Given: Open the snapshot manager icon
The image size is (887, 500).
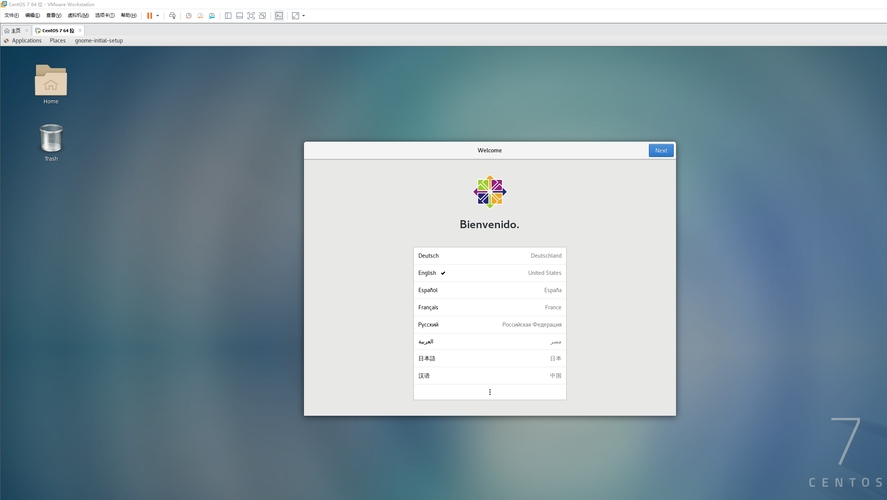Looking at the screenshot, I should [x=212, y=16].
